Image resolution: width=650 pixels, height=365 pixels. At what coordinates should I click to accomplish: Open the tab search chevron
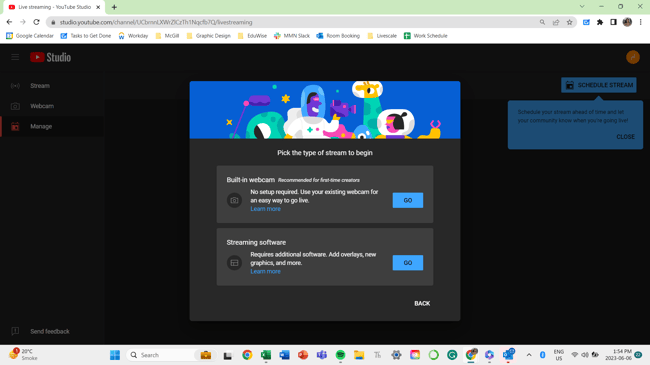pos(582,7)
